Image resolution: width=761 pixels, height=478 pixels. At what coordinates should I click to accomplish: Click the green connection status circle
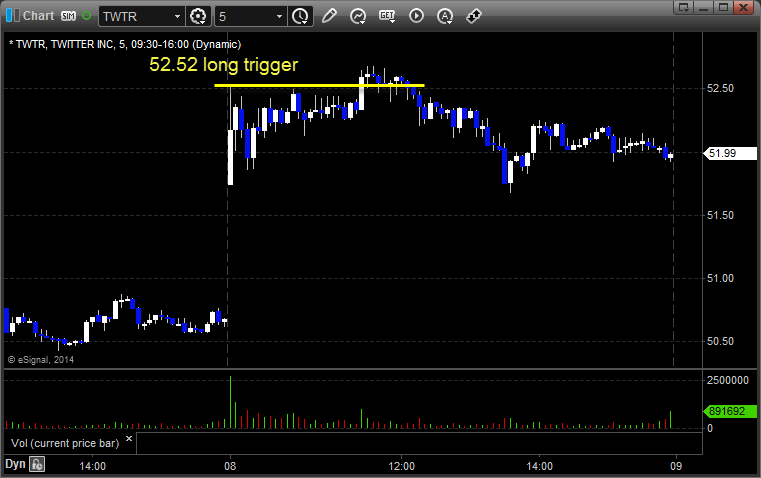point(86,16)
